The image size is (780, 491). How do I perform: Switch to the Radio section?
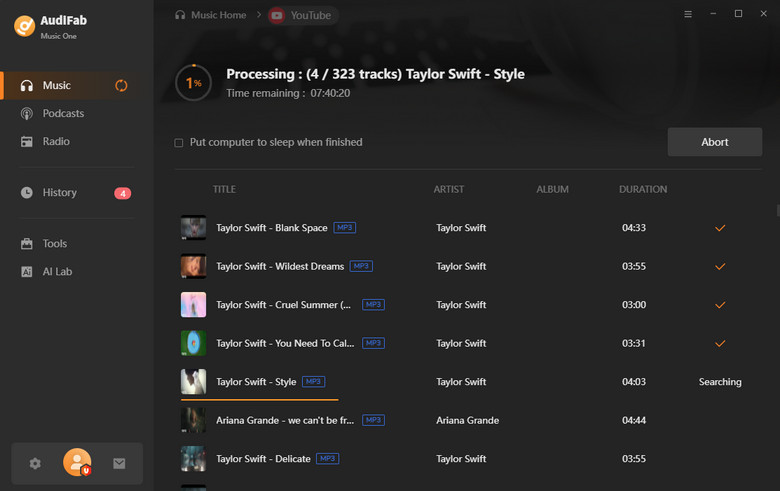[x=56, y=142]
